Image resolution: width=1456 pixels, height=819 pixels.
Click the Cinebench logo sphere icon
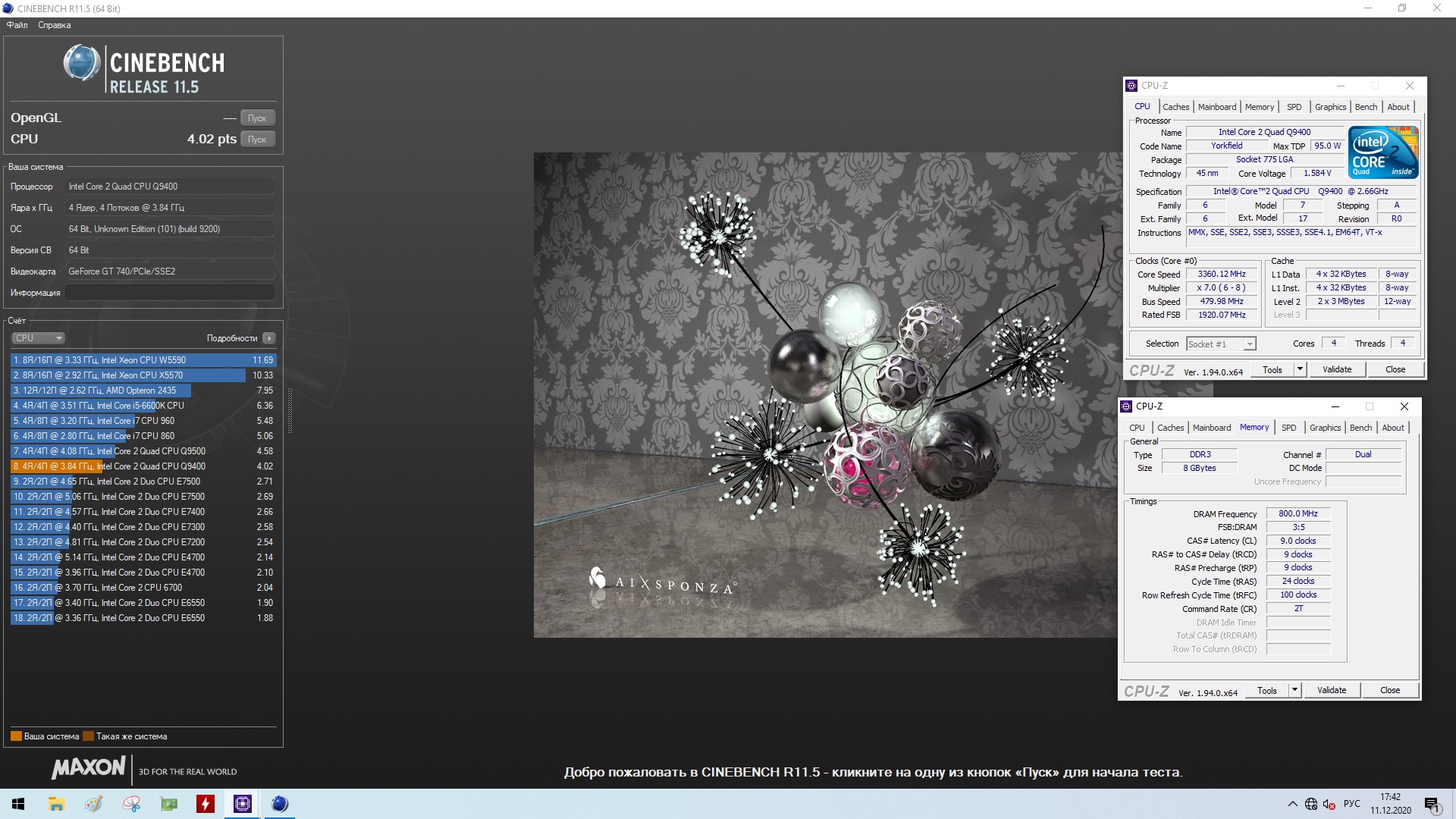click(x=81, y=63)
